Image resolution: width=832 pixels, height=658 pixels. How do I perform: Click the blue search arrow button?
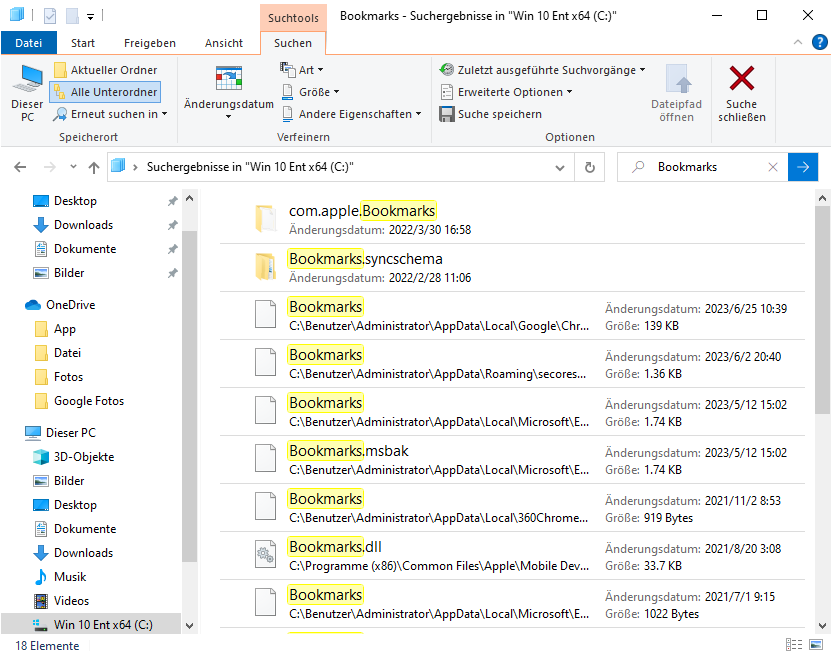tap(802, 167)
